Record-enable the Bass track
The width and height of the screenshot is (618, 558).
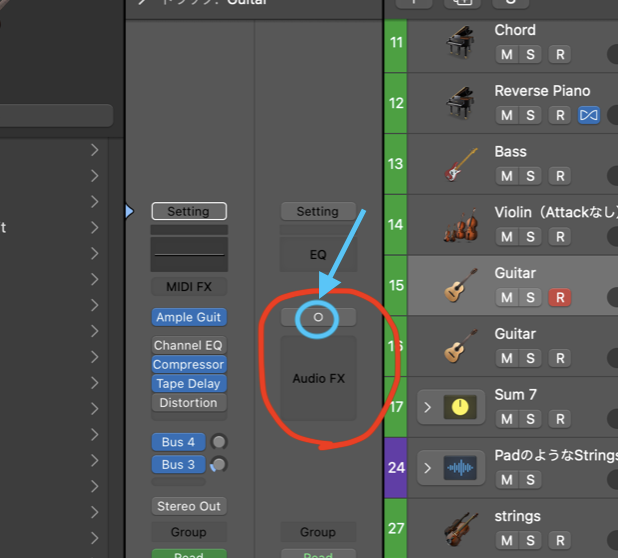[560, 176]
